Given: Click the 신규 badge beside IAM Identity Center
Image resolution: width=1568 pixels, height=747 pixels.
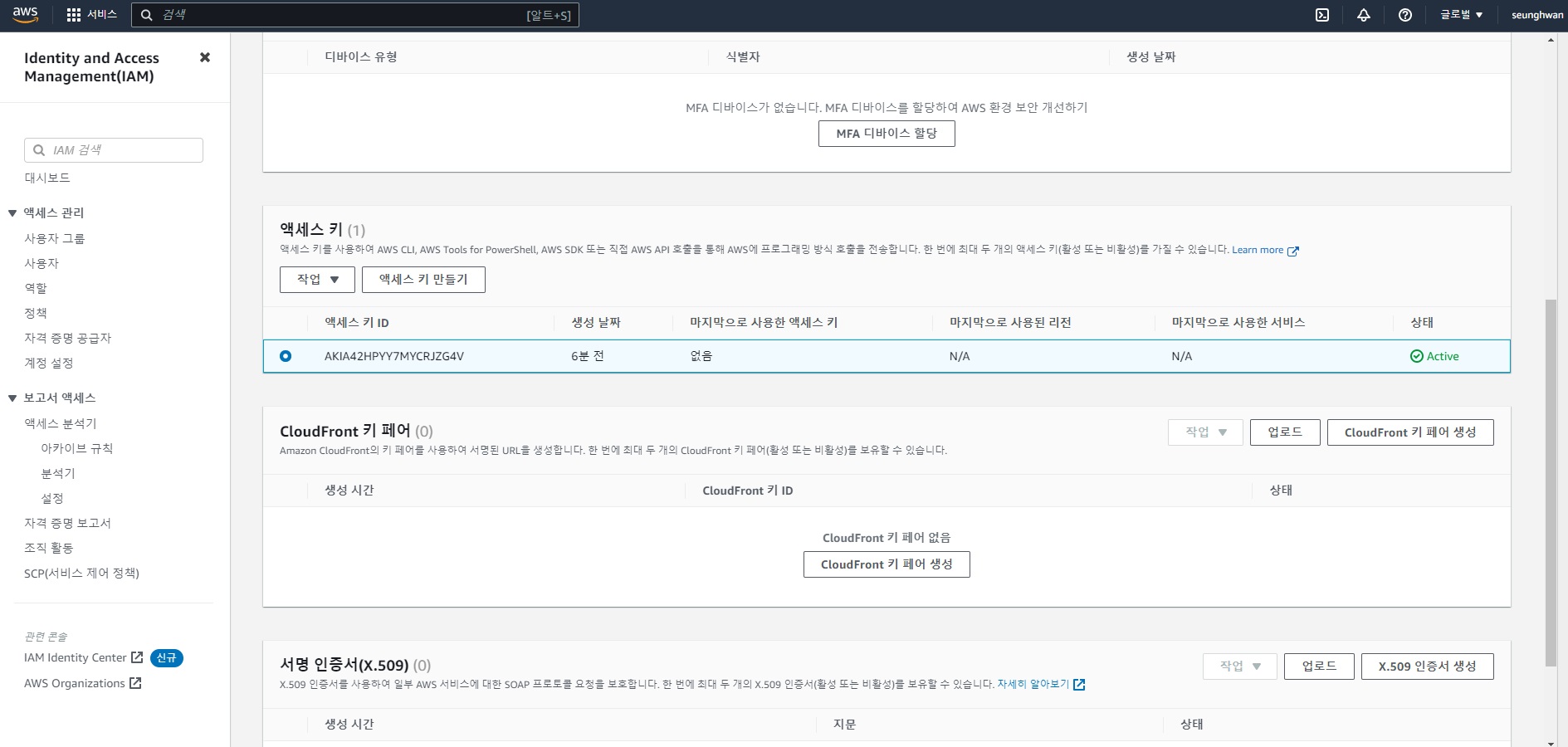Looking at the screenshot, I should (x=167, y=658).
